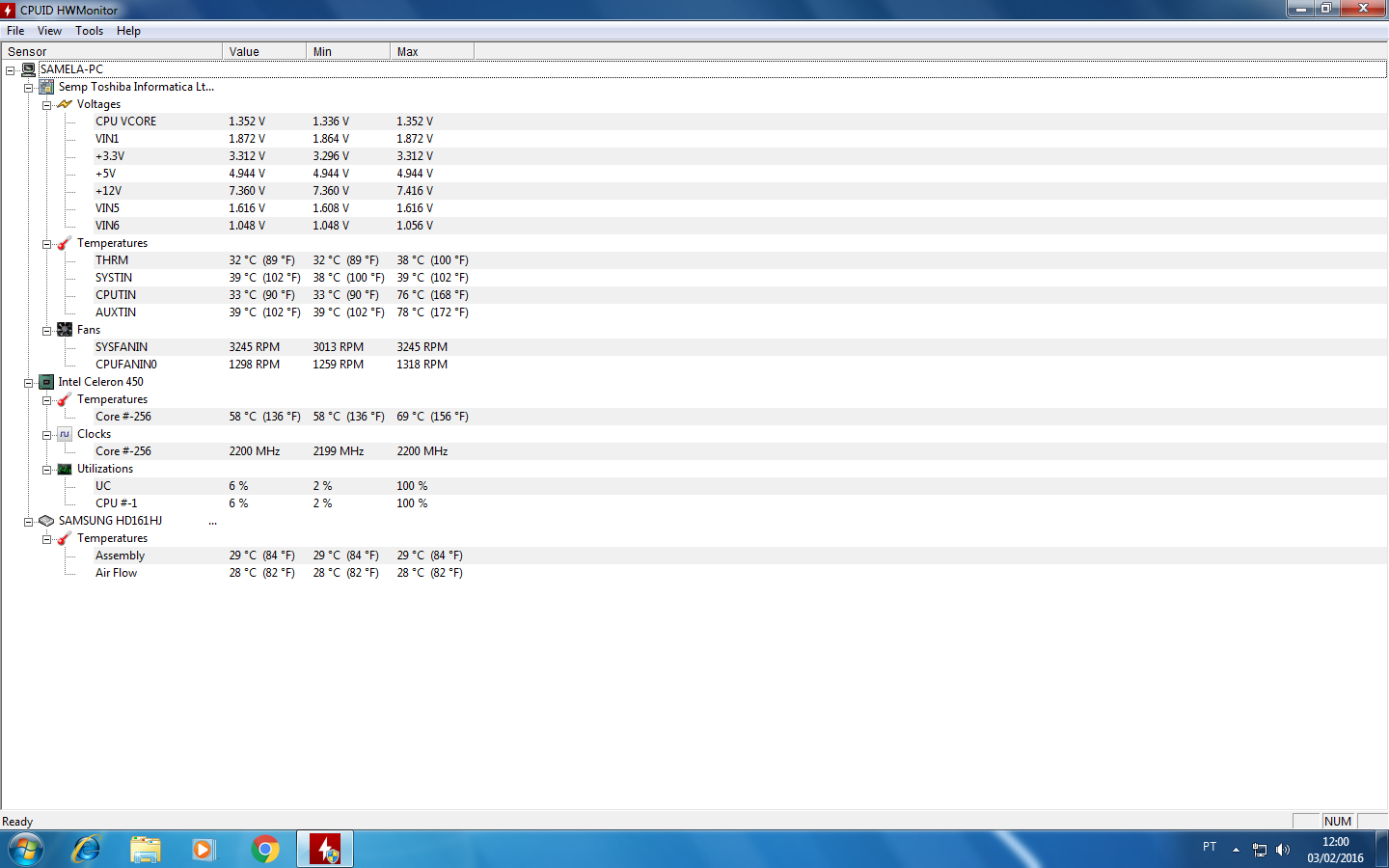
Task: Collapse the Utilizations group
Action: [46, 470]
